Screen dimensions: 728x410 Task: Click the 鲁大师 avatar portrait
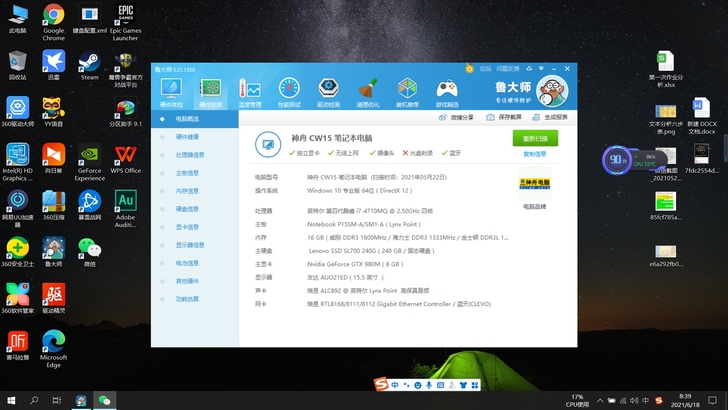pos(552,91)
